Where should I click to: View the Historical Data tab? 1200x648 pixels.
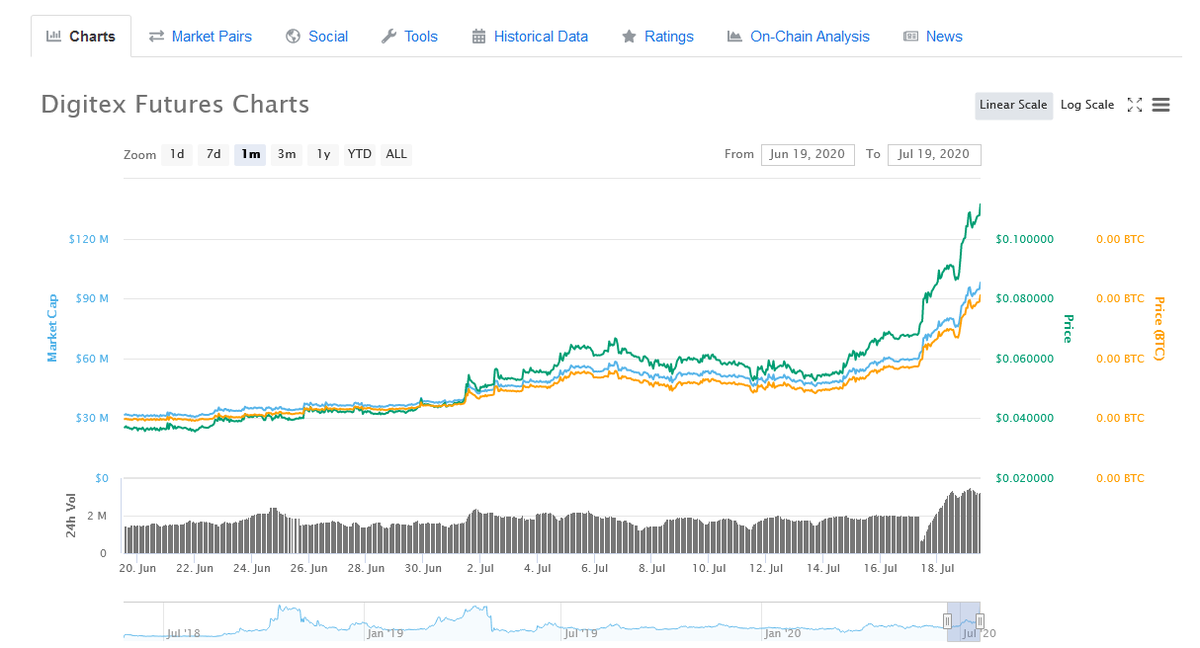(x=528, y=36)
